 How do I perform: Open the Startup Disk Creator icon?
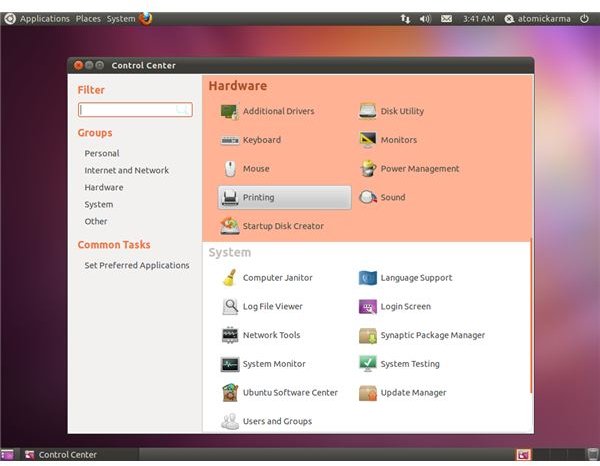pos(230,226)
